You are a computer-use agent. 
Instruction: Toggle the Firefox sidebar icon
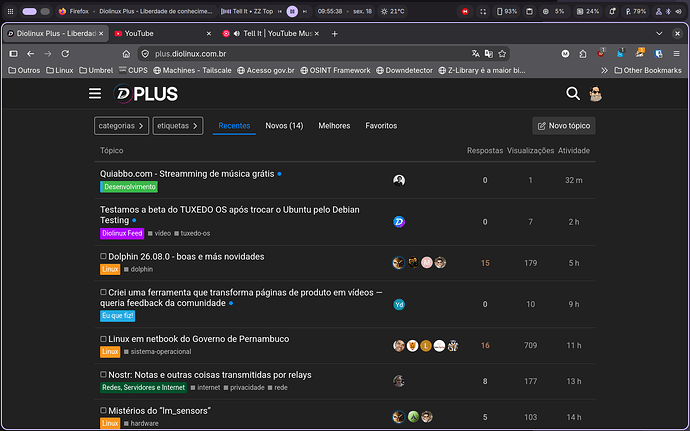[14, 54]
